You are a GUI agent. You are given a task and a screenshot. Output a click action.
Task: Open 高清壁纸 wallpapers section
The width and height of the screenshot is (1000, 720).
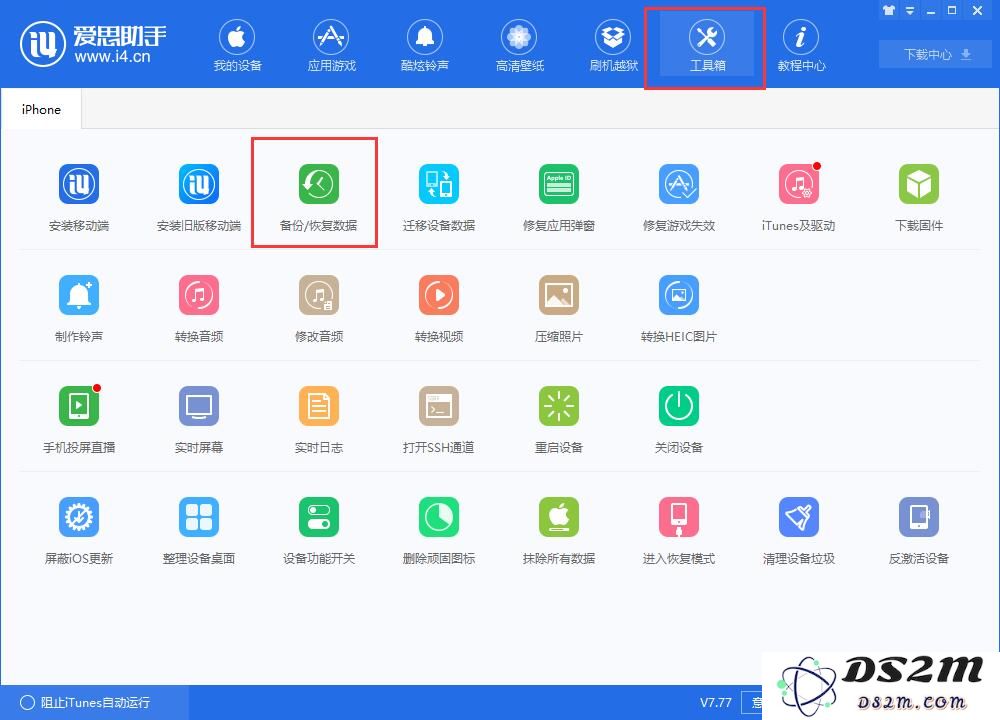click(x=519, y=46)
